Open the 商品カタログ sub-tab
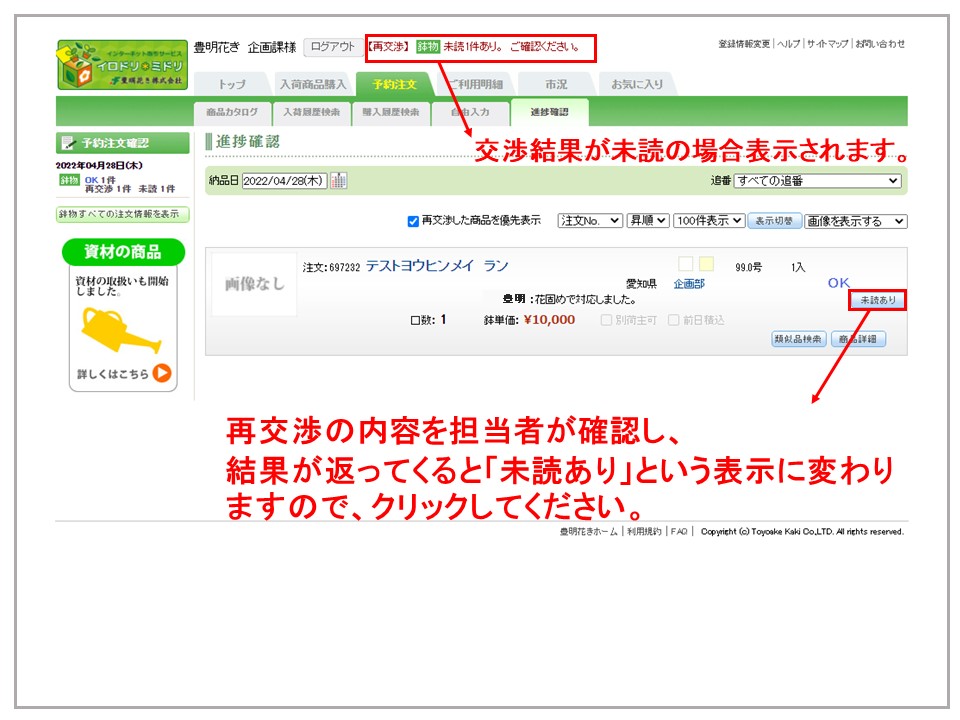 232,112
